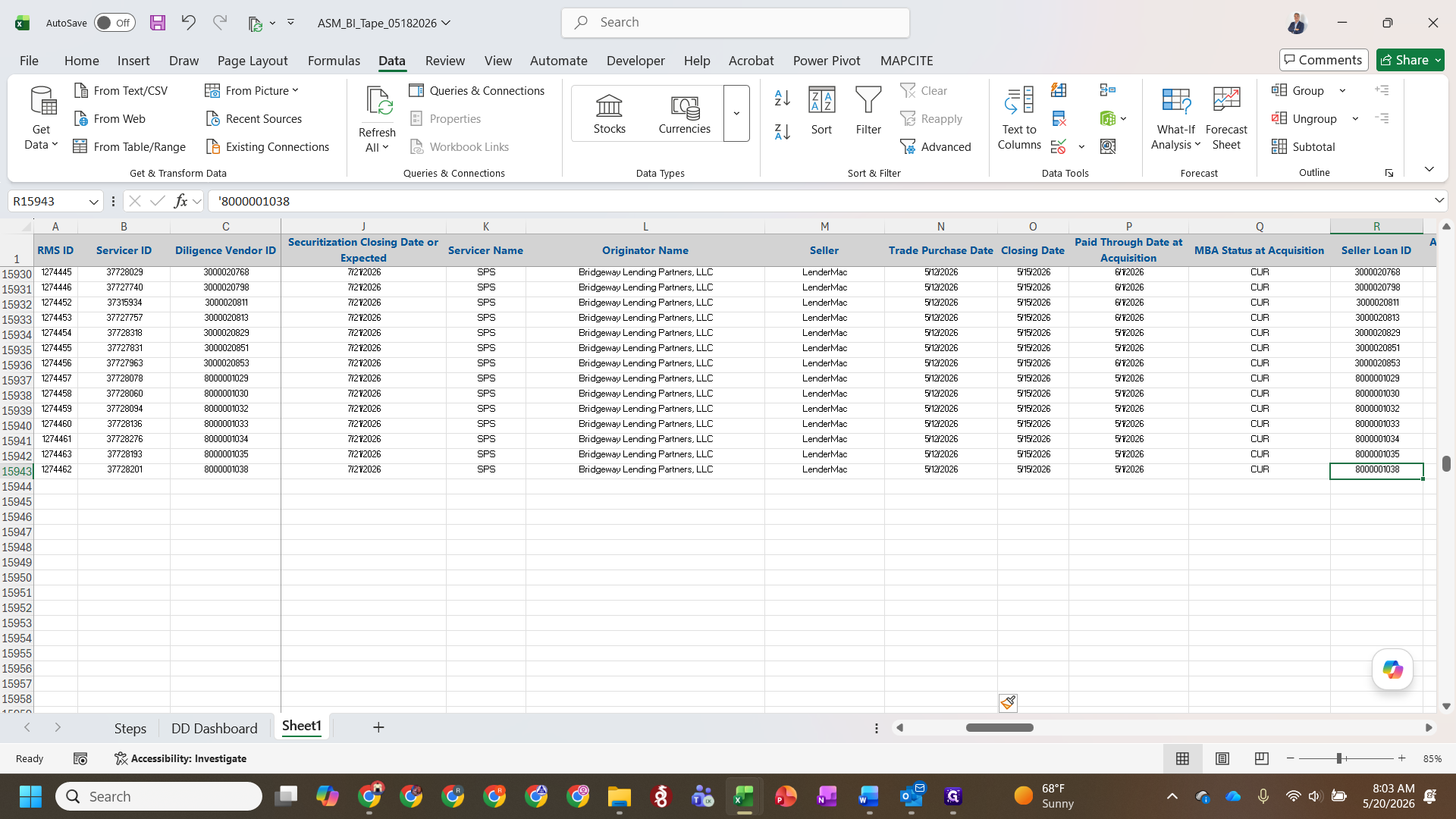Open the File menu
Viewport: 1456px width, 819px height.
click(29, 61)
